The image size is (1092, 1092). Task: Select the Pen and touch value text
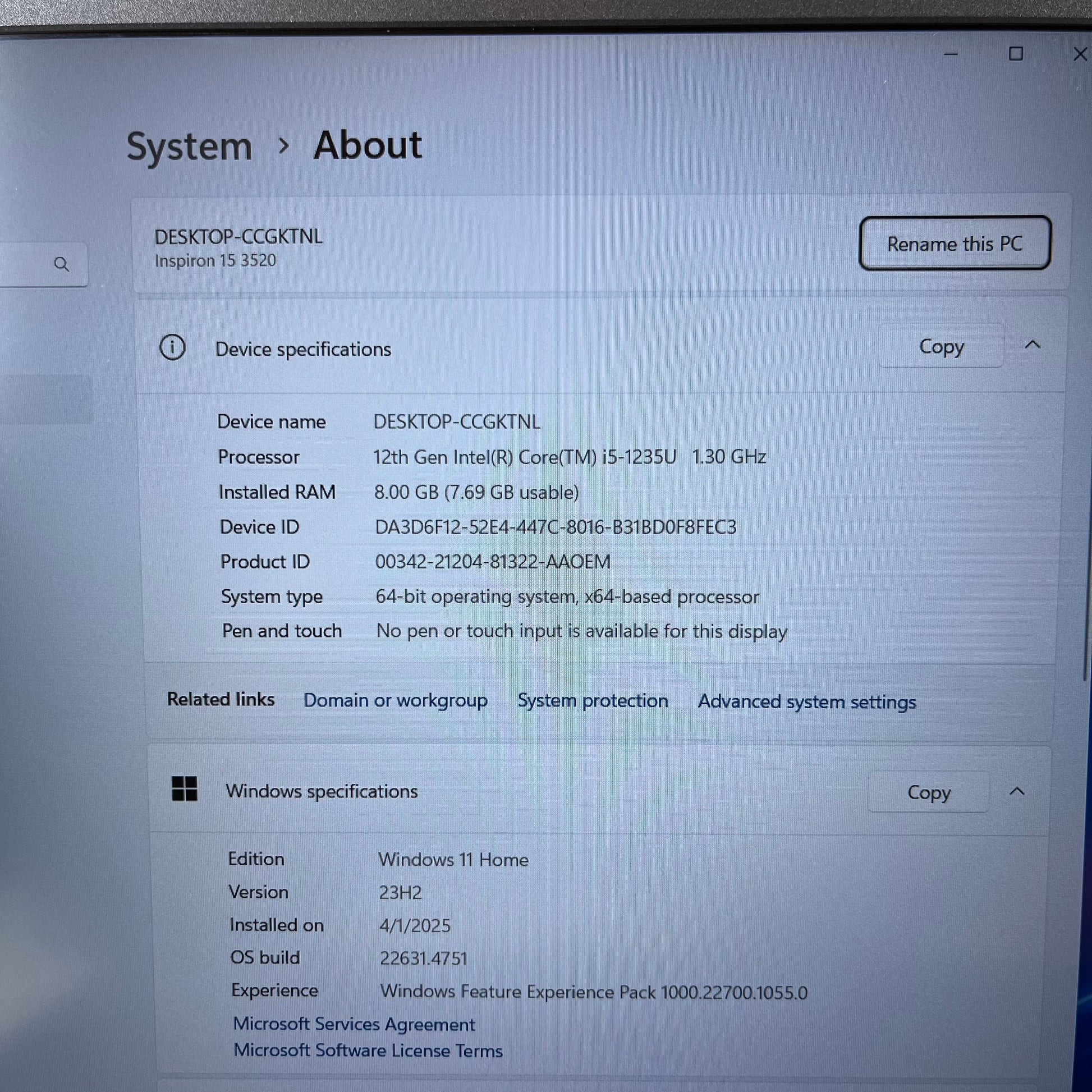click(581, 631)
